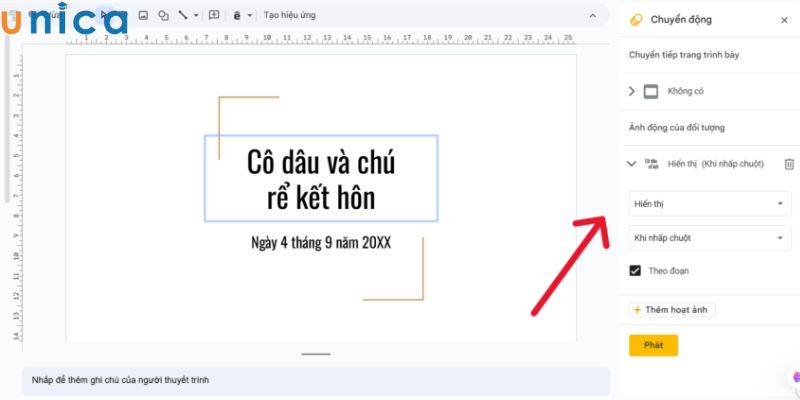The image size is (800, 400).
Task: Open the shape insertion tool
Action: (x=163, y=15)
